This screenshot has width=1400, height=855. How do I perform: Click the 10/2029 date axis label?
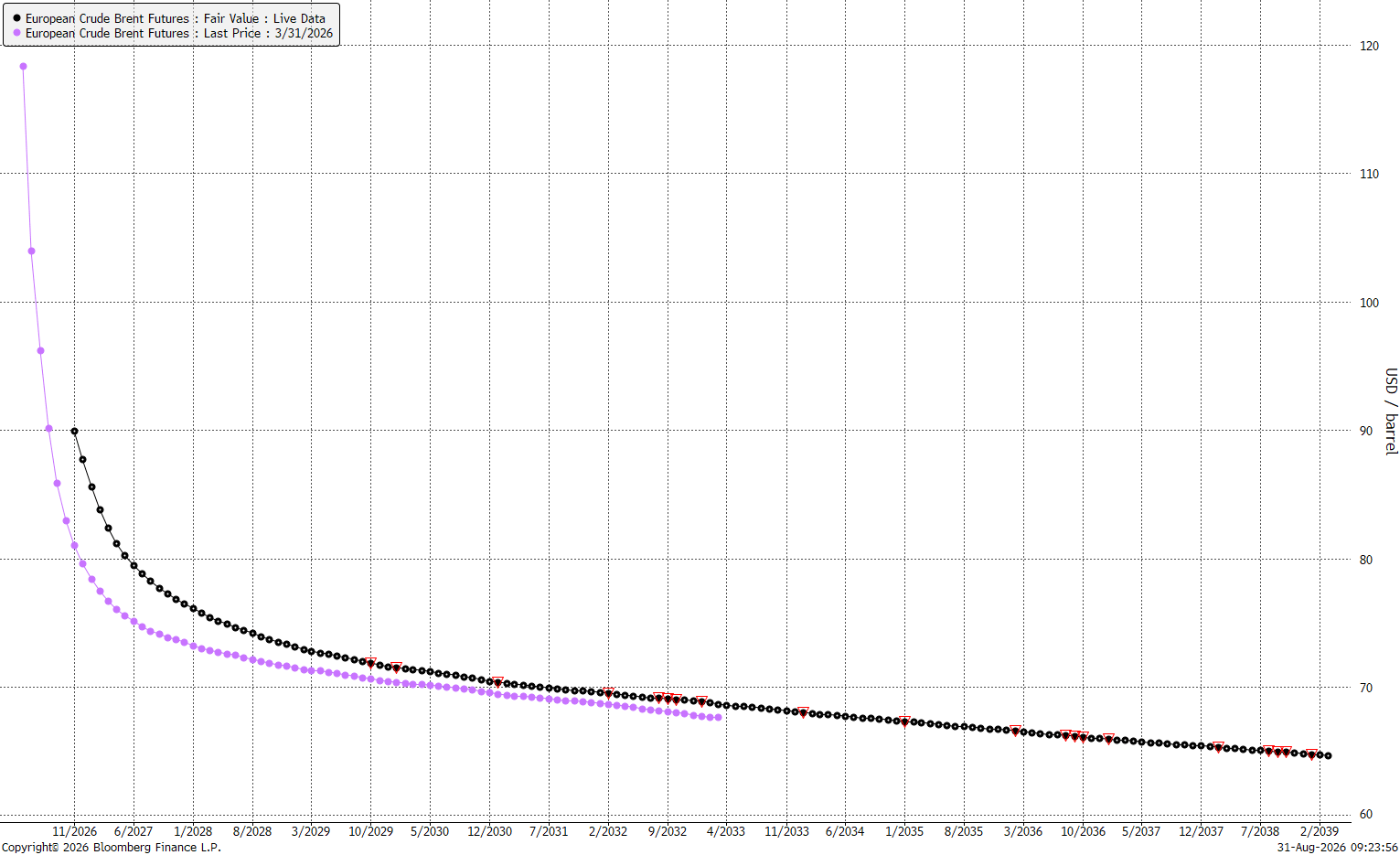(370, 831)
